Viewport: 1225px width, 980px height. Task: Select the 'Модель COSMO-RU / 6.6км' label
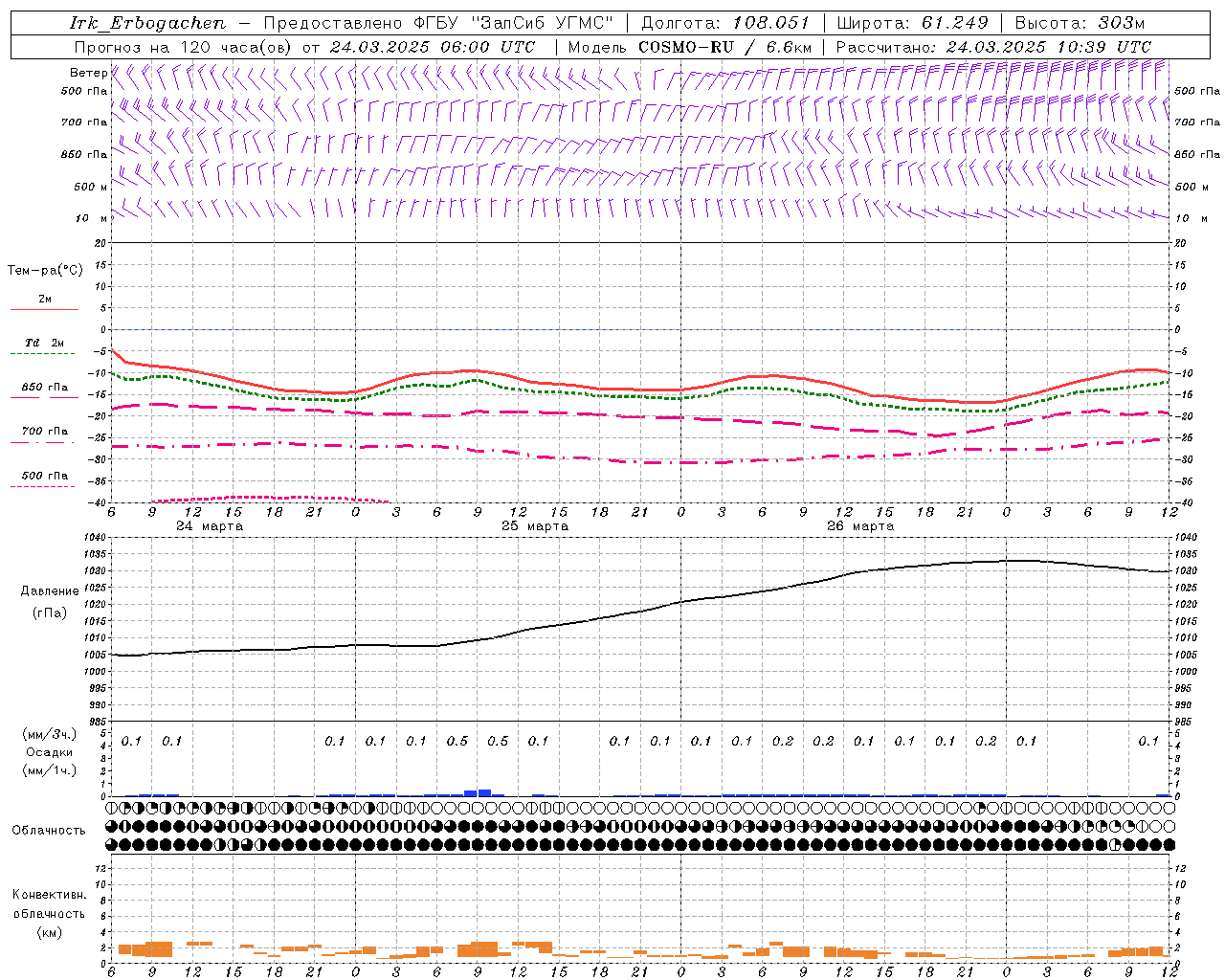coord(689,47)
